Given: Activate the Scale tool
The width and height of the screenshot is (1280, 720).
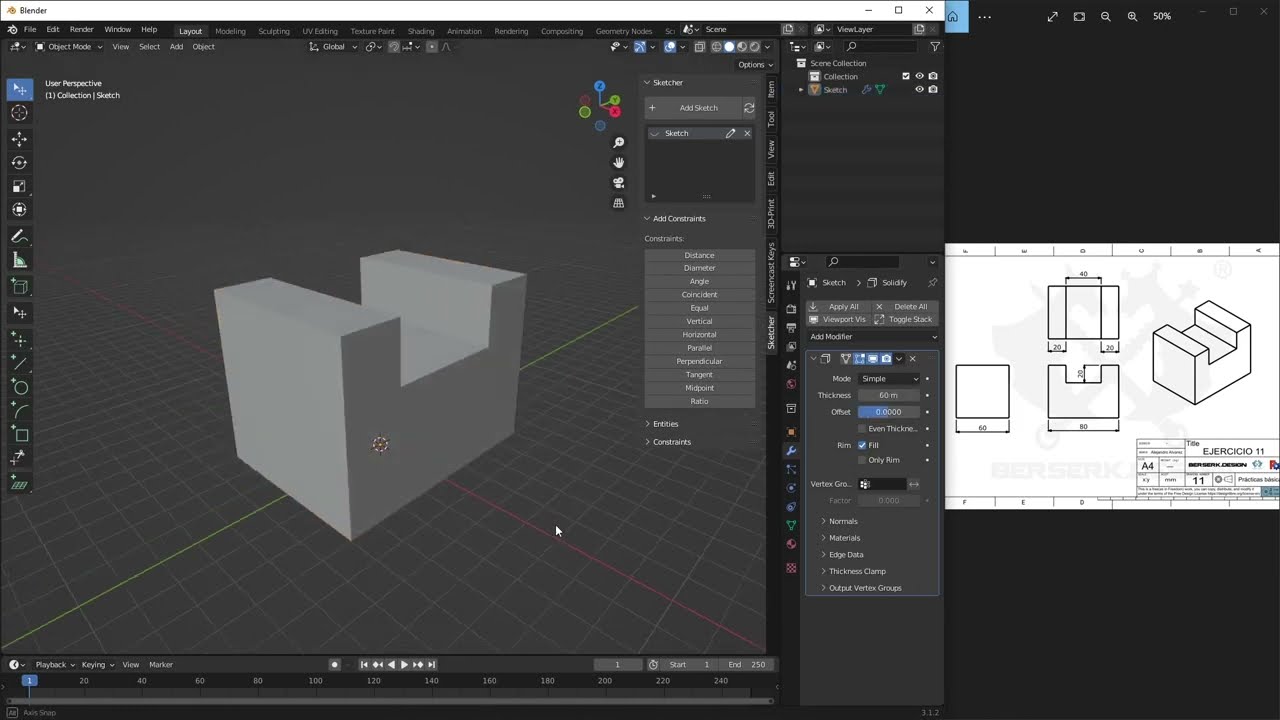Looking at the screenshot, I should pos(19,186).
